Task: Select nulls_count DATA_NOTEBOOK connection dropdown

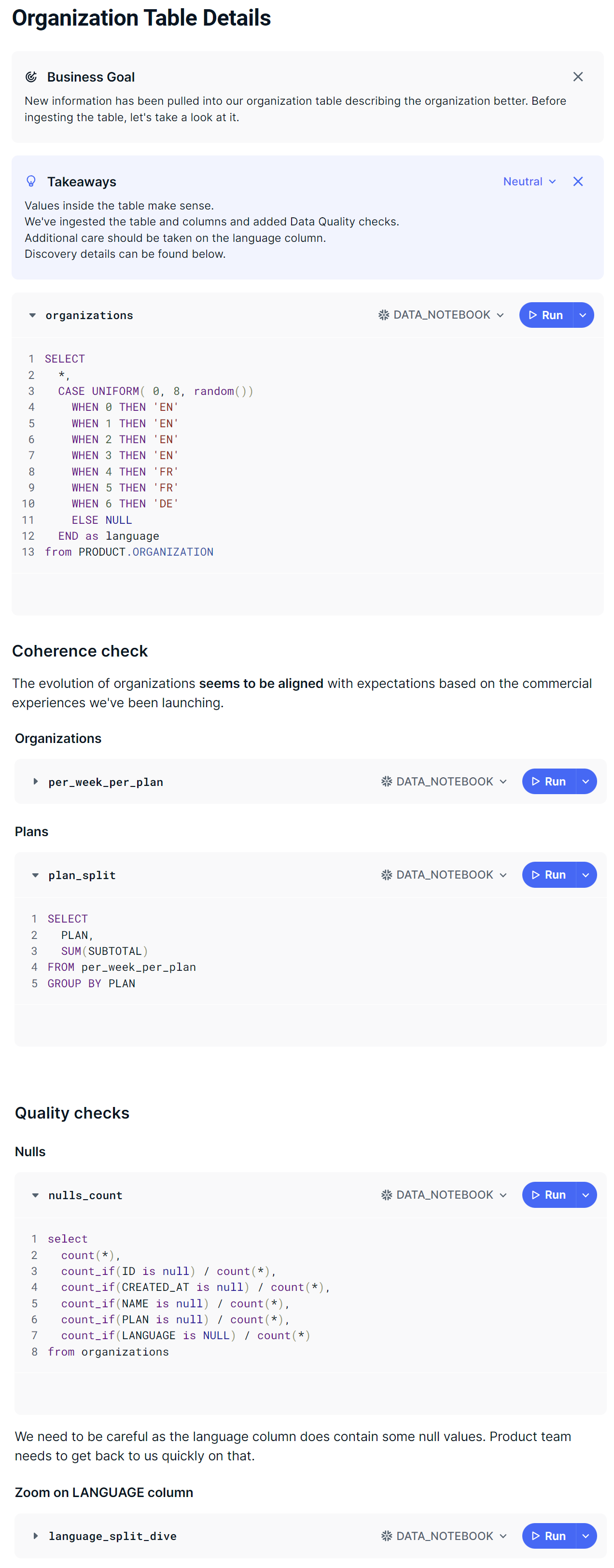Action: coord(444,1195)
